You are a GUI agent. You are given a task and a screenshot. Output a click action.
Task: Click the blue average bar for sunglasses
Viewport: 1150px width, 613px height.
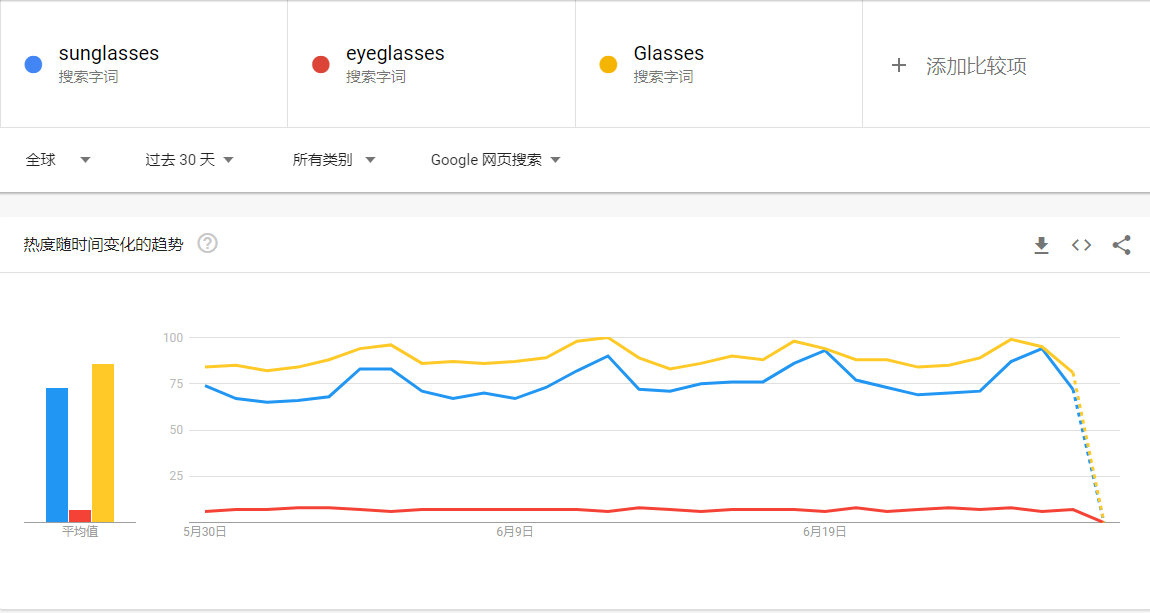tap(57, 455)
